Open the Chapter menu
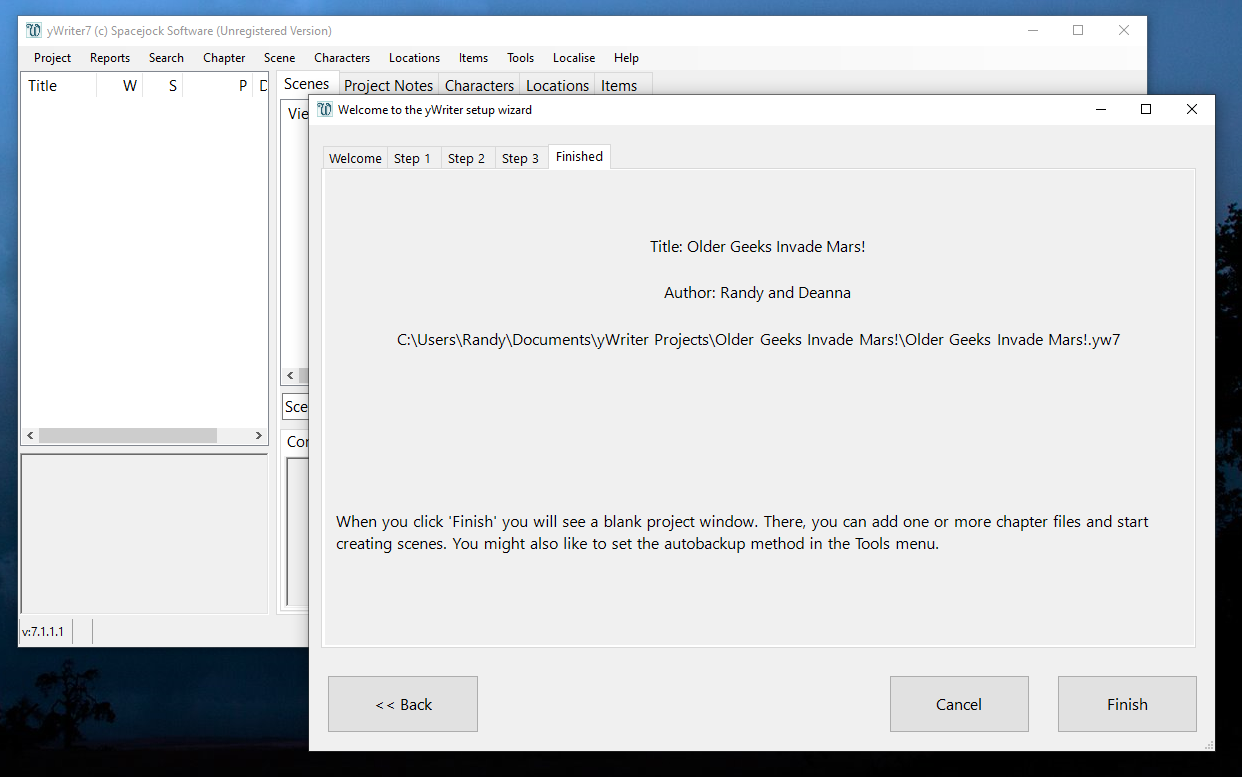This screenshot has height=777, width=1242. point(224,58)
